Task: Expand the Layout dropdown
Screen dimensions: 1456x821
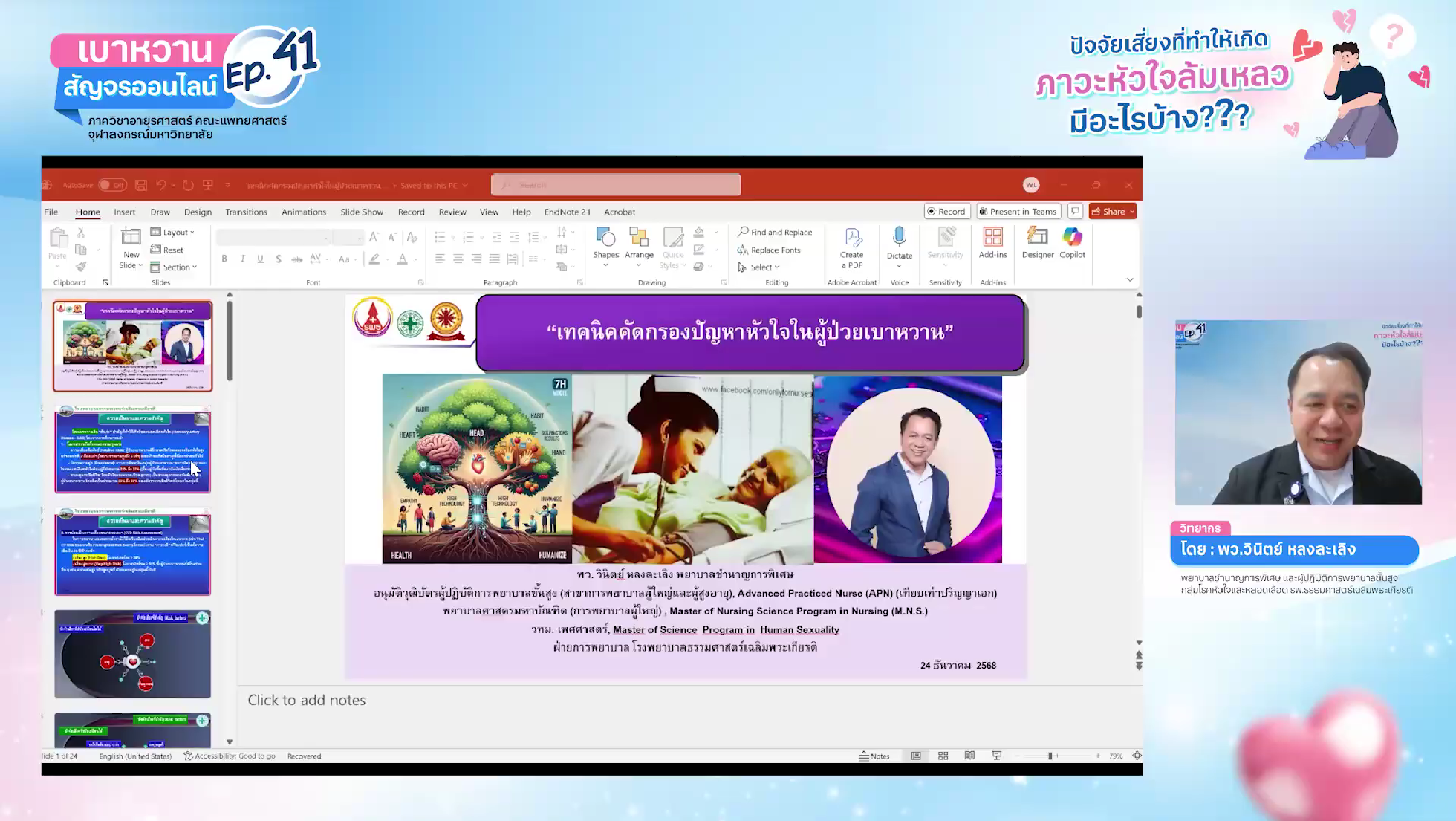Action: coord(174,232)
